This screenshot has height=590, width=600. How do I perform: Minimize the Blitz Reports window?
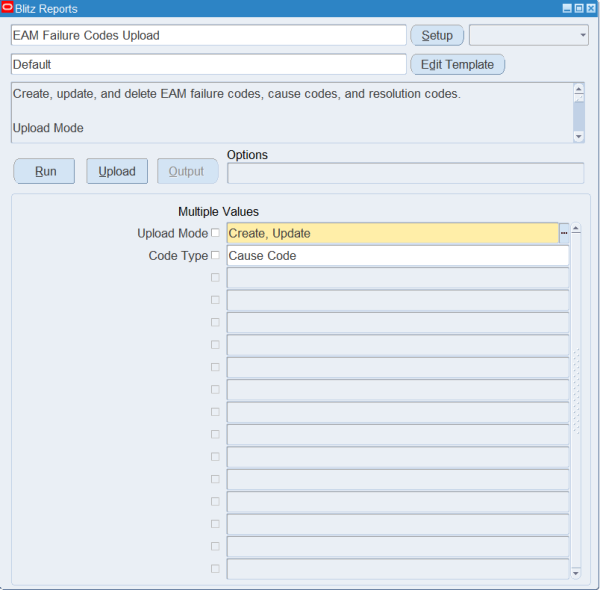click(567, 8)
